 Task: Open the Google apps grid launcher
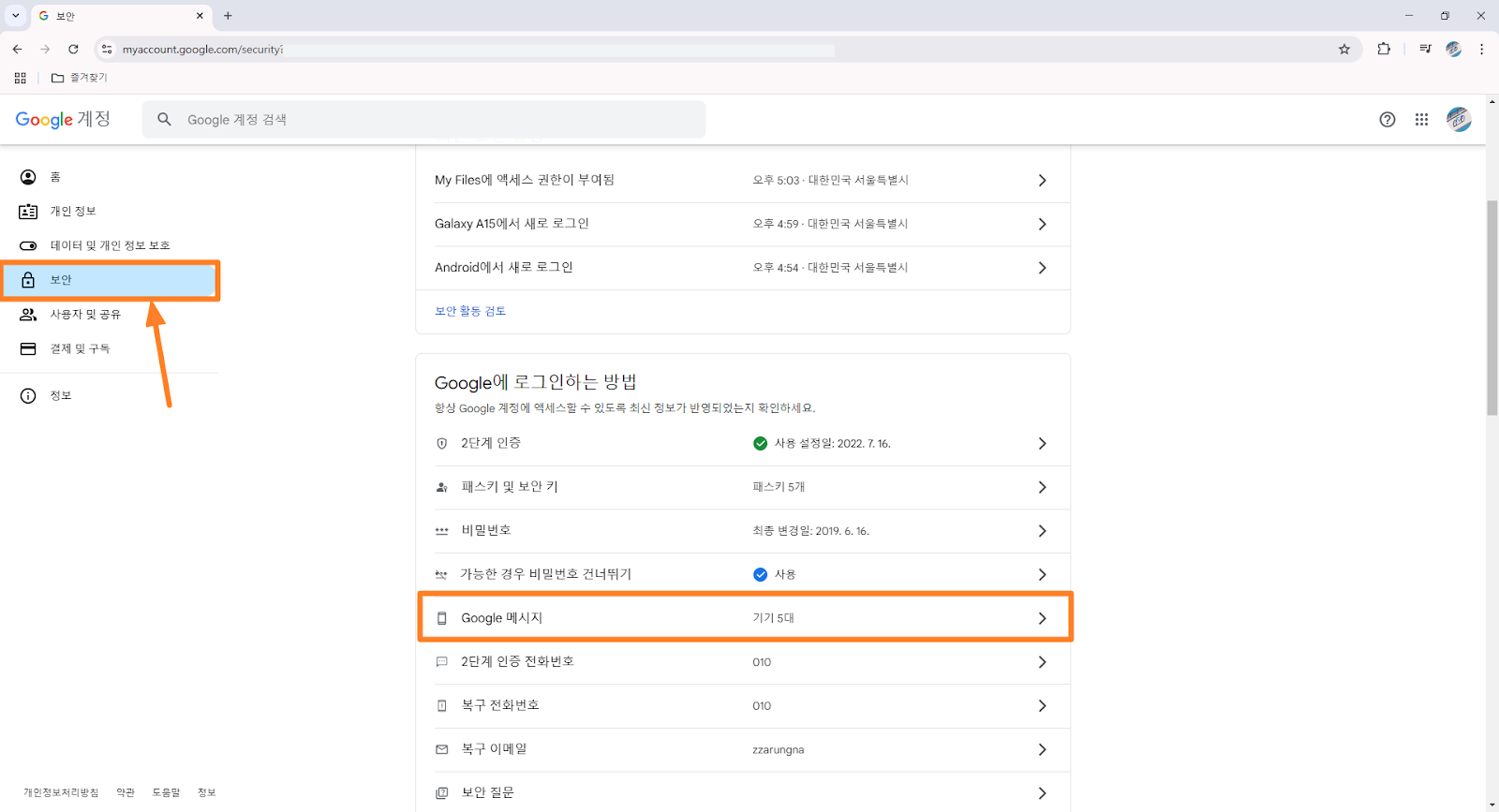point(1421,119)
